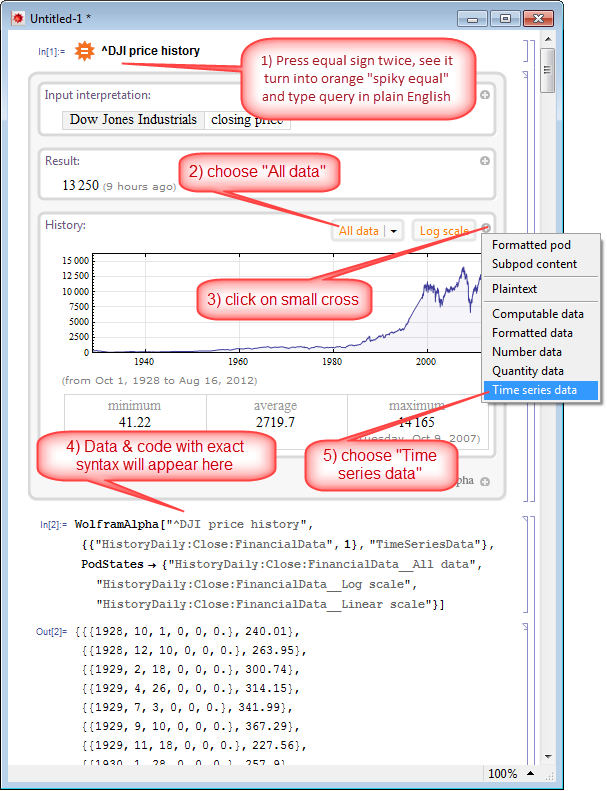This screenshot has height=791, width=607.
Task: Click PodStates in the In[2] code
Action: [113, 564]
